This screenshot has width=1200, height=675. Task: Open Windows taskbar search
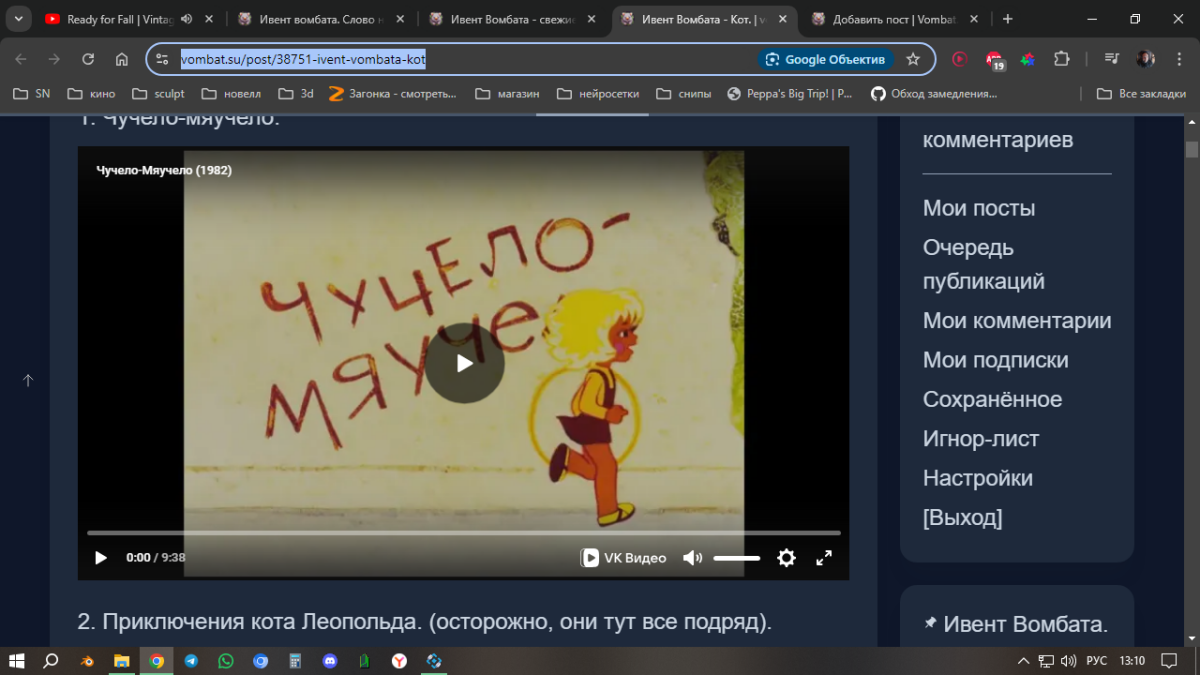(x=51, y=661)
